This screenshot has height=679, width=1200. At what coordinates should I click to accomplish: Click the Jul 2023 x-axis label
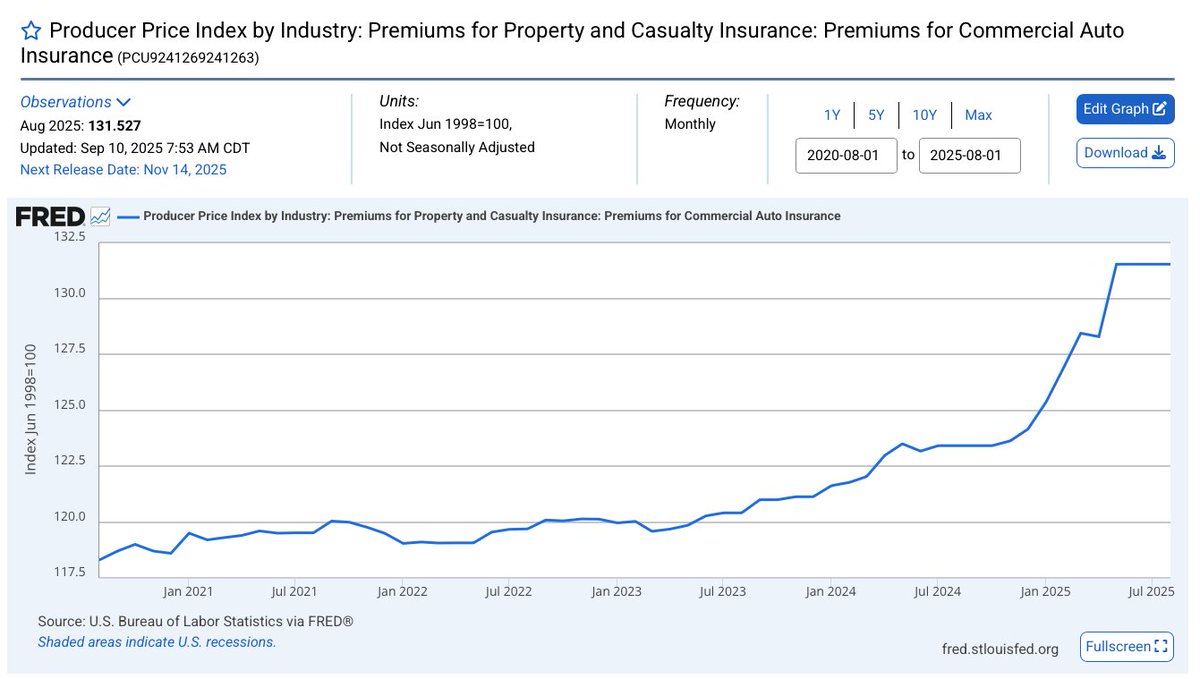[723, 592]
